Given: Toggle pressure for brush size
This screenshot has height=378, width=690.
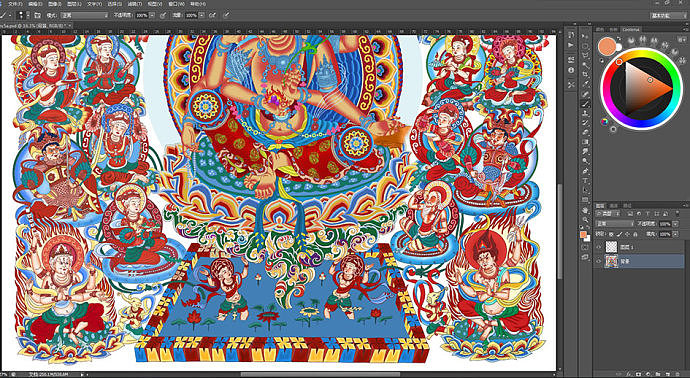Looking at the screenshot, I should 227,15.
